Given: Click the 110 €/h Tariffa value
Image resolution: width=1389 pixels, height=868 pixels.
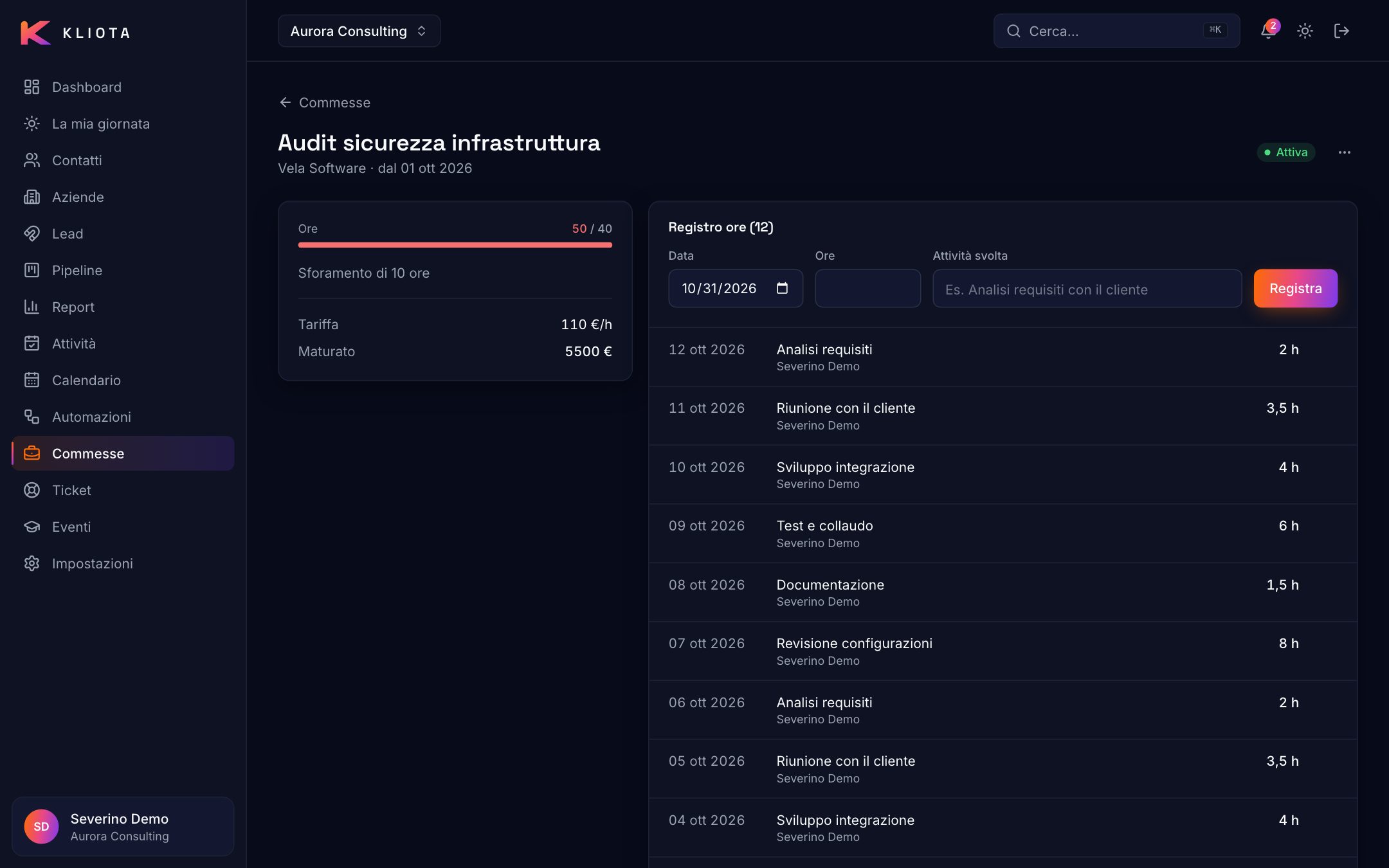Looking at the screenshot, I should click(586, 324).
